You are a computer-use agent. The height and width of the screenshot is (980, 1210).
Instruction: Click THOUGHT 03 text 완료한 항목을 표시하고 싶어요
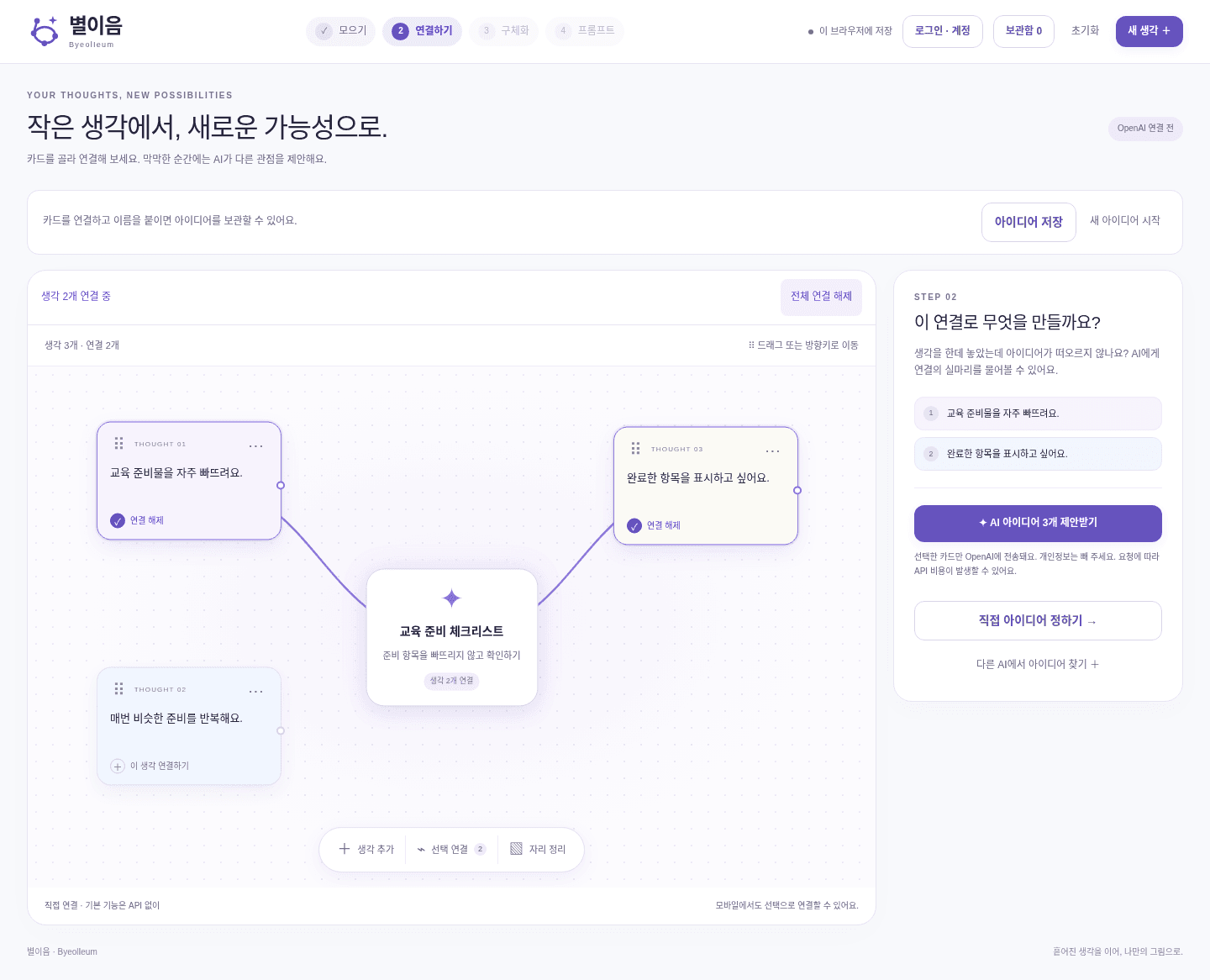(698, 478)
